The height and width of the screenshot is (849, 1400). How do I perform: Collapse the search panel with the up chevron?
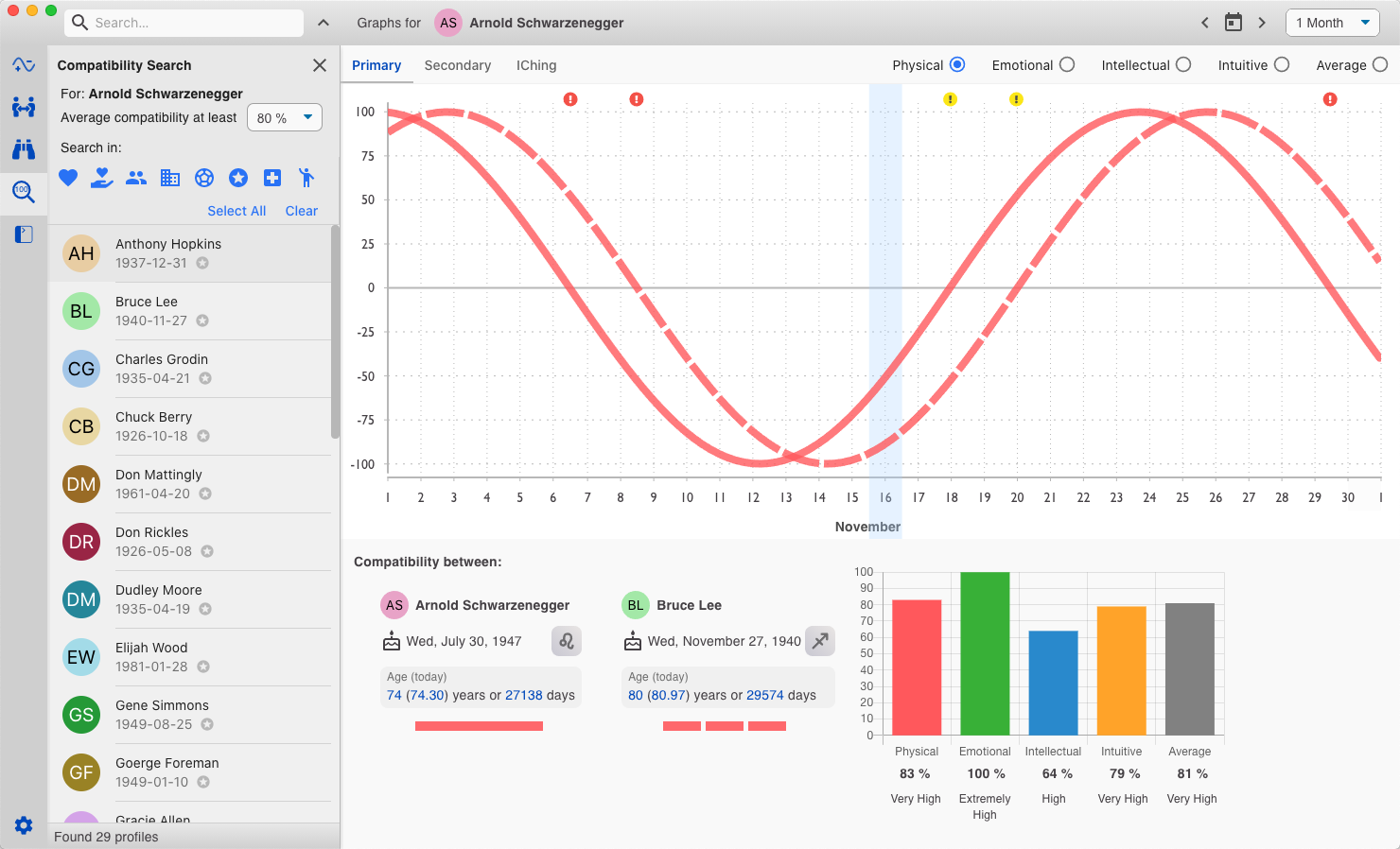tap(324, 23)
